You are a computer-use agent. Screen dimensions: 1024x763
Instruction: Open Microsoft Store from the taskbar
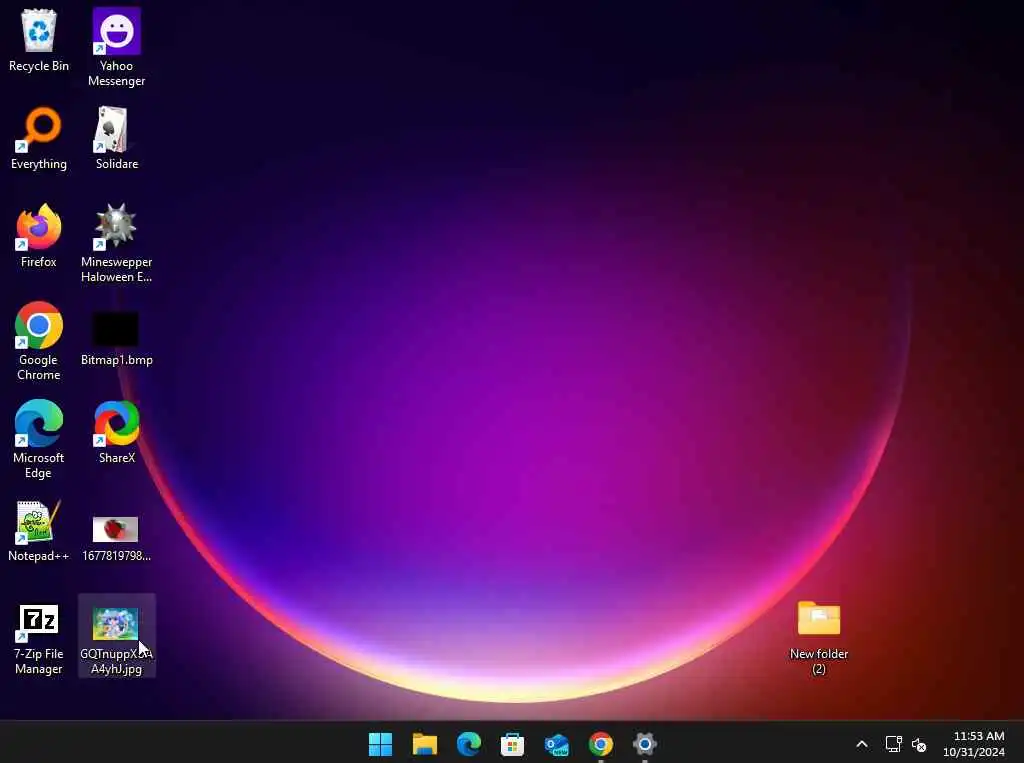[513, 743]
